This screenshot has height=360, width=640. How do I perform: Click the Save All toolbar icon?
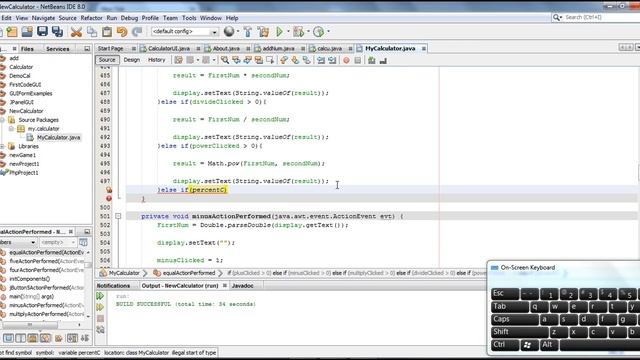pos(57,31)
